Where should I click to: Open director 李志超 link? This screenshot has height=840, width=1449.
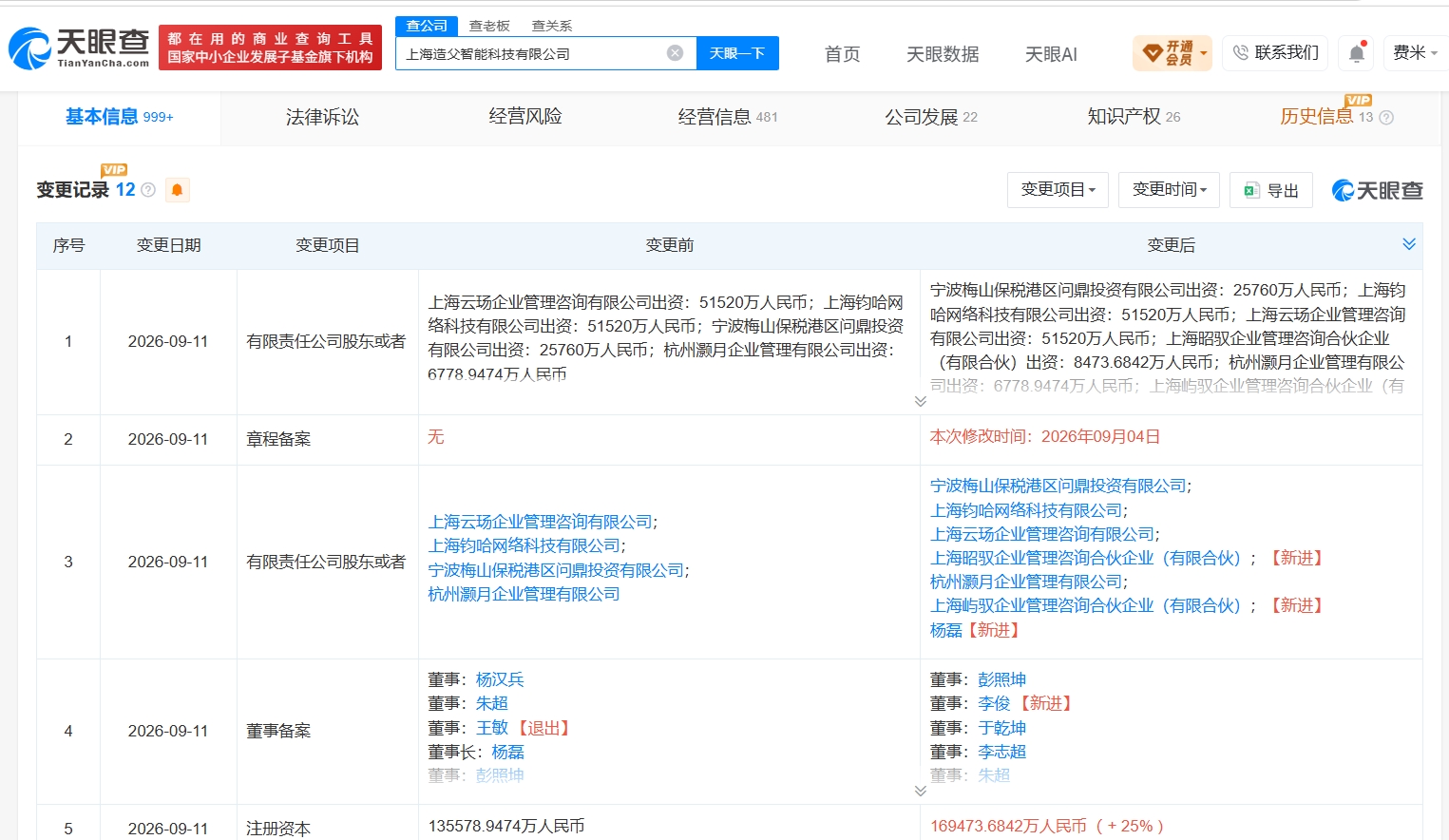tap(1001, 752)
